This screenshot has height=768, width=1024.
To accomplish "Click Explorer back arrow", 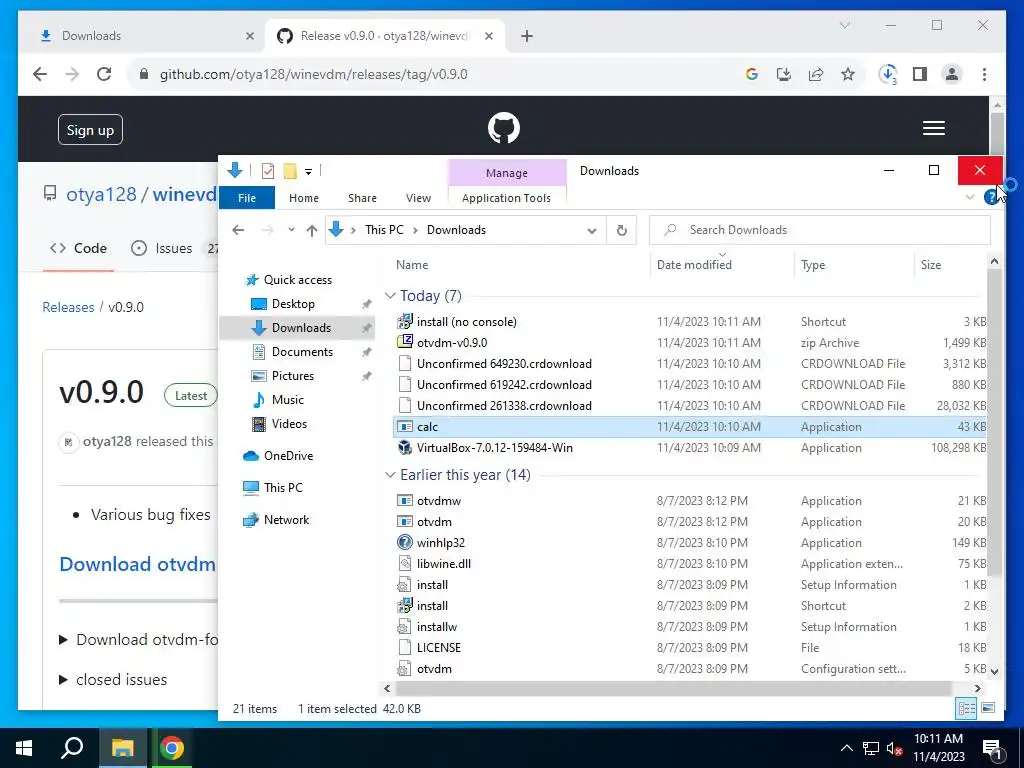I will (x=238, y=230).
